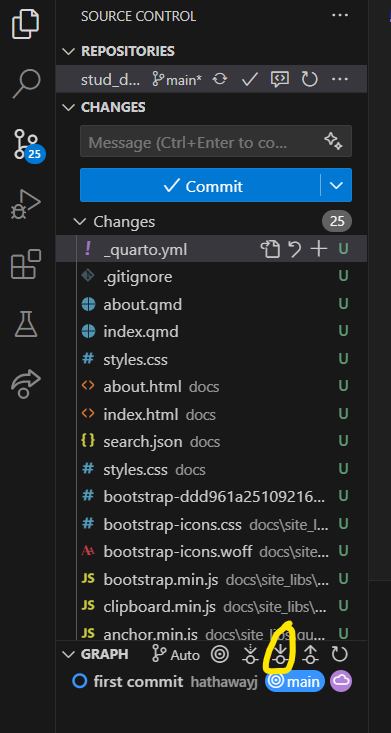Open file icon for _quarto.yml
Screen dimensions: 391x733
click(270, 249)
